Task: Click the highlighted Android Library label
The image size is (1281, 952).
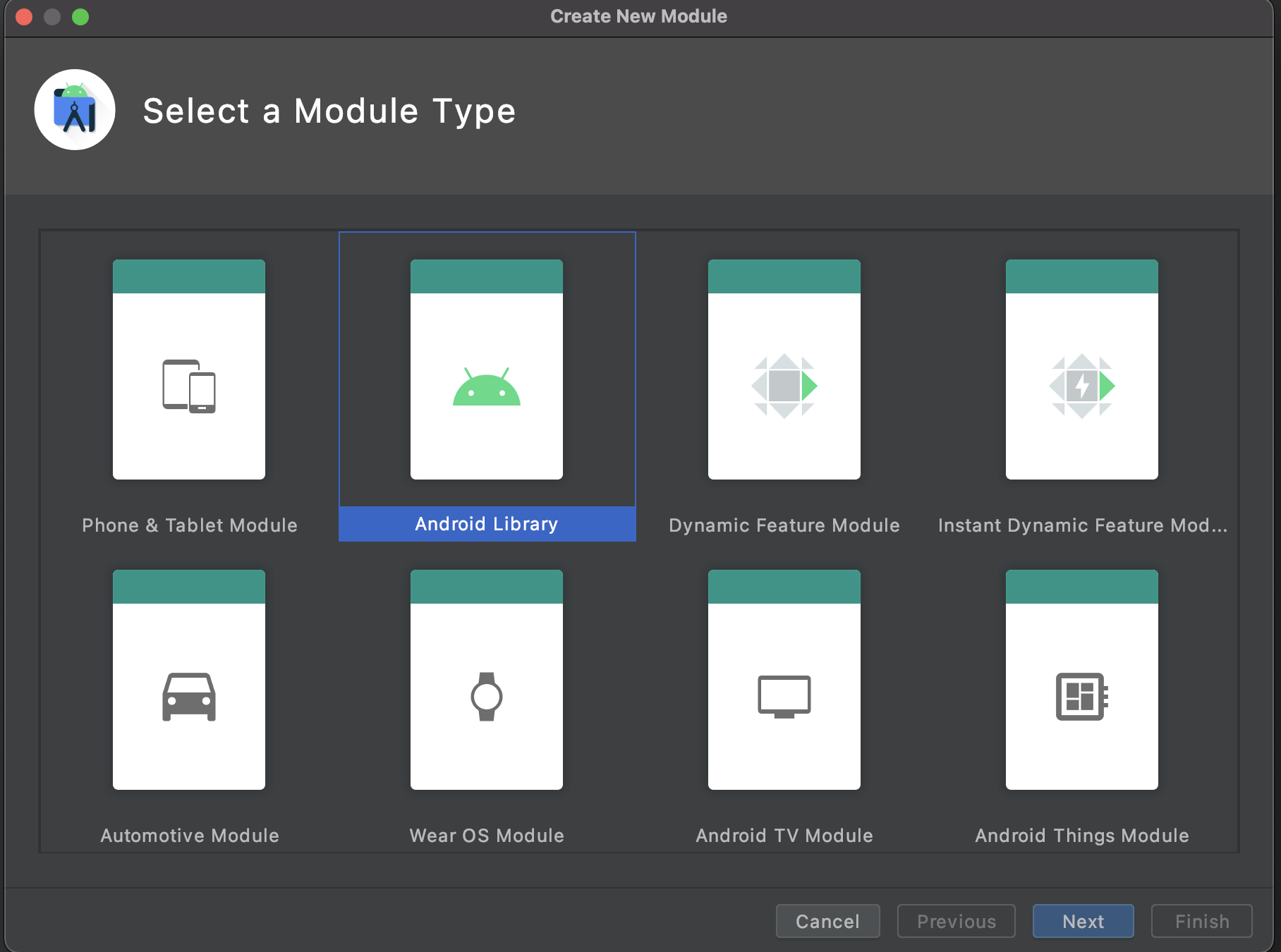Action: coord(487,524)
